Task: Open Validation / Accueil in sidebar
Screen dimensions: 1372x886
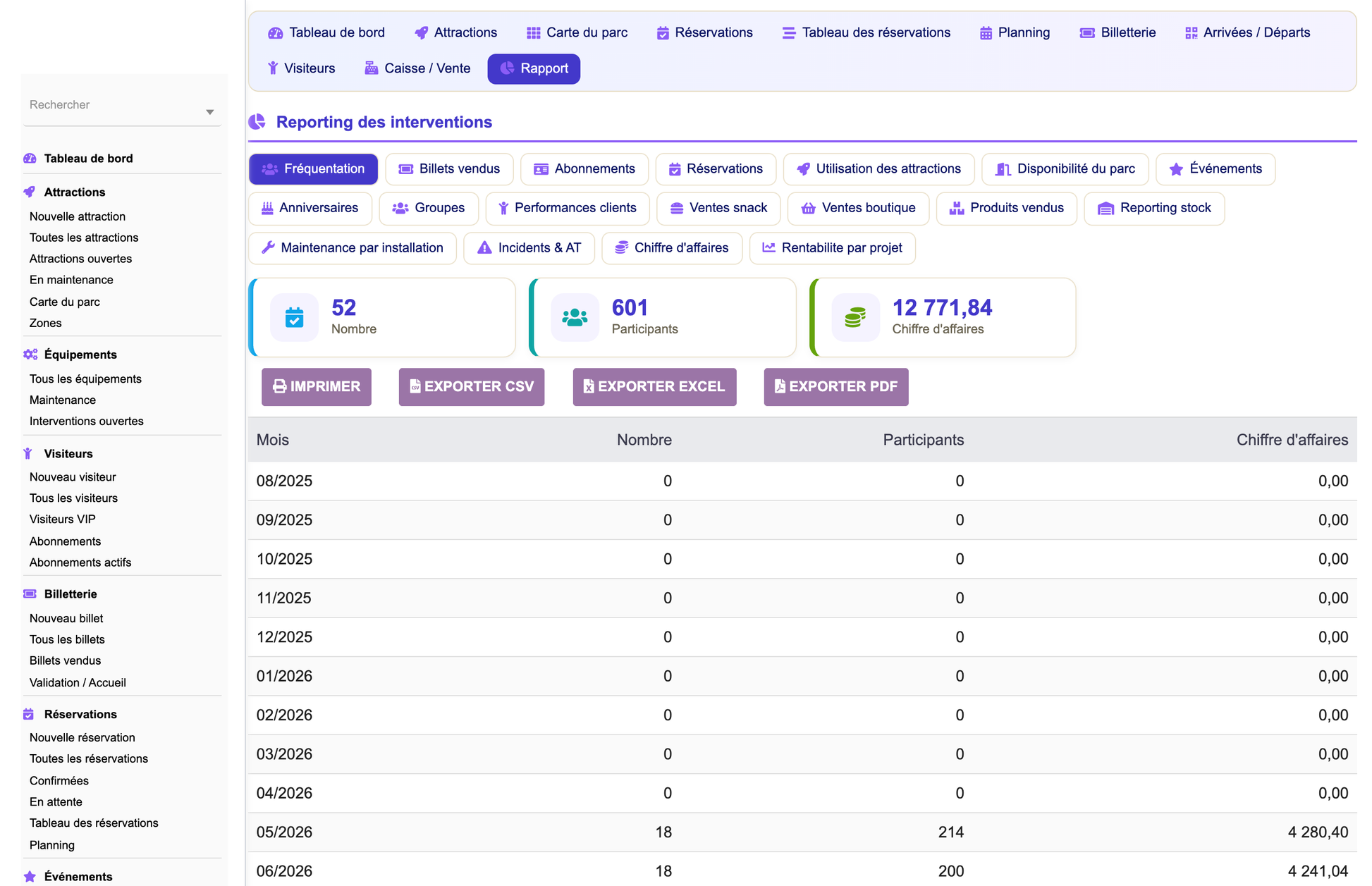Action: (78, 682)
